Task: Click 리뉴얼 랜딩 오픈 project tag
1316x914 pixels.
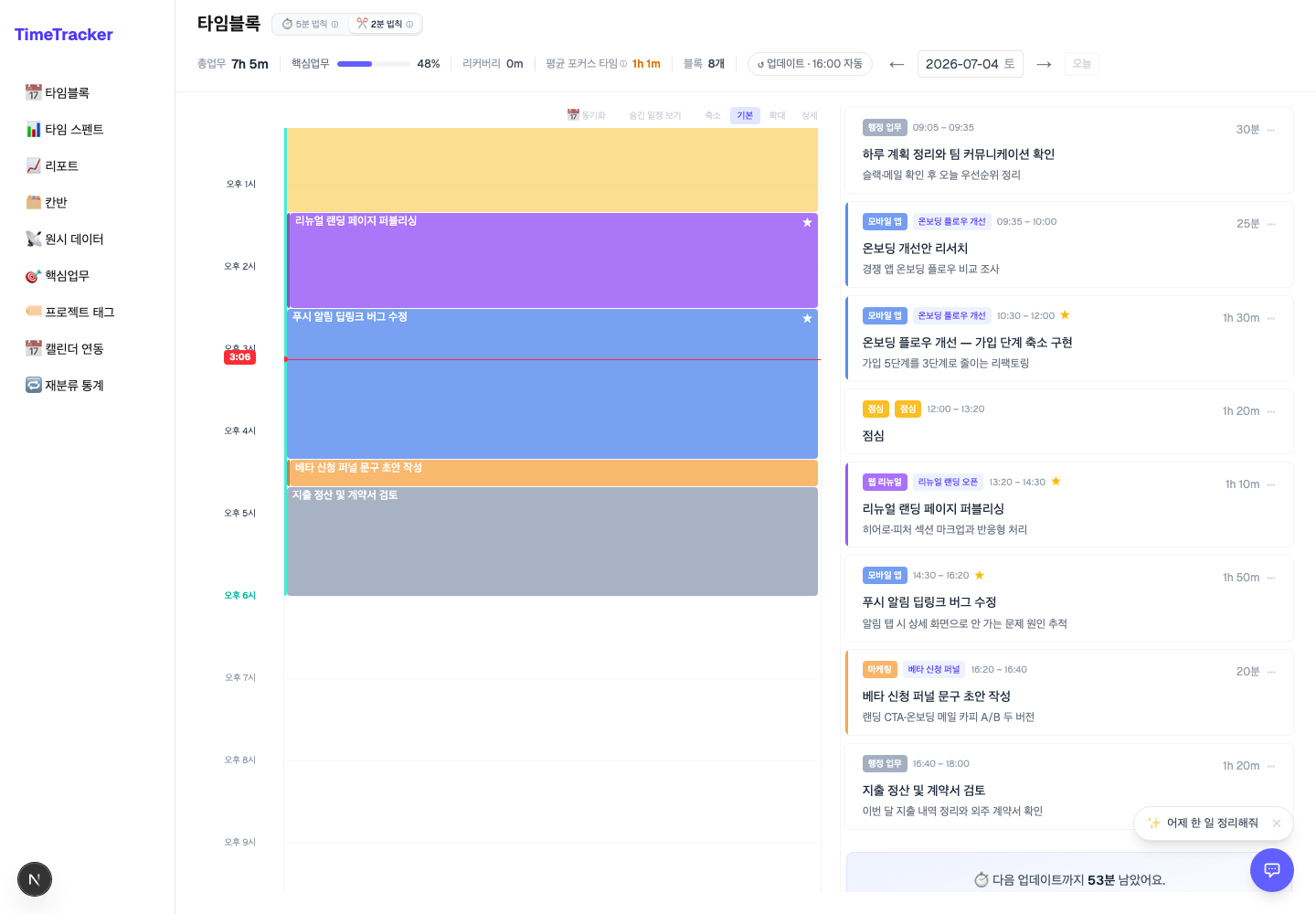Action: point(948,482)
